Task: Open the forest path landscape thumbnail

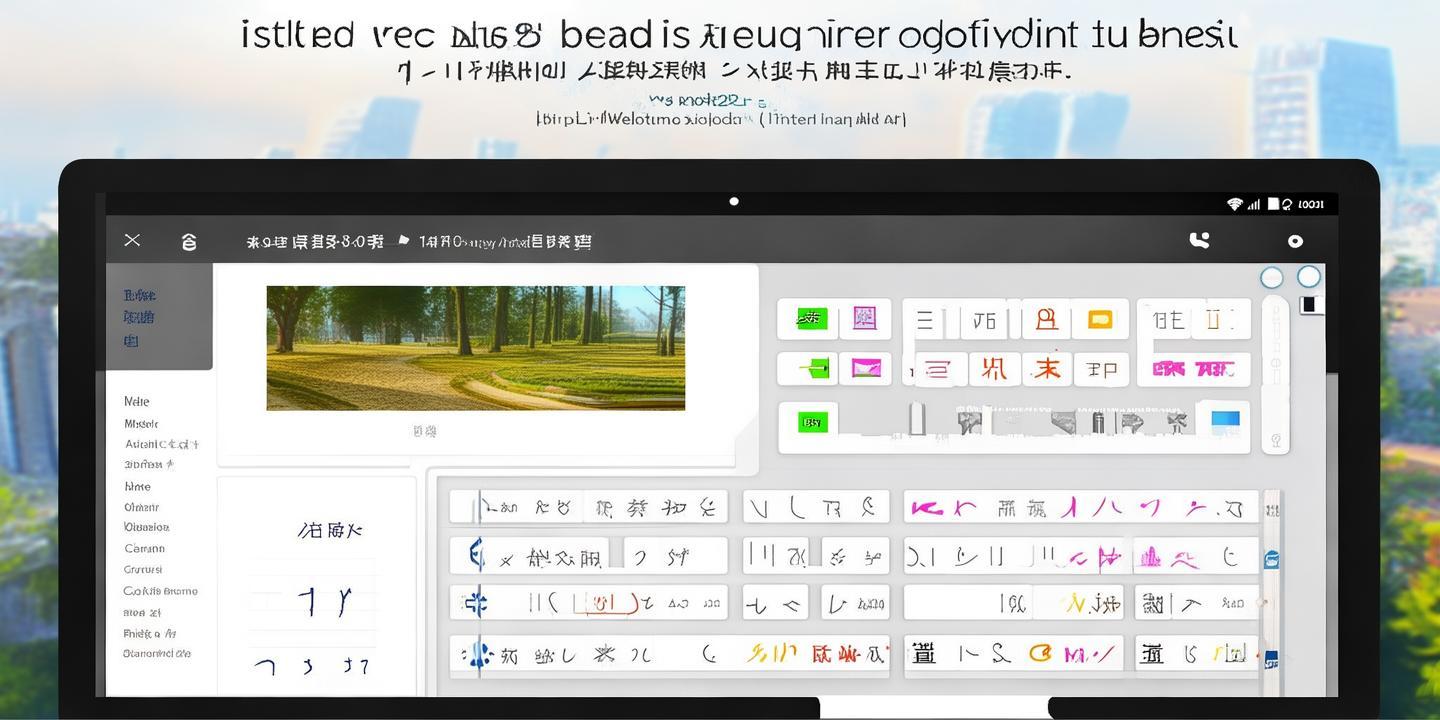Action: (x=475, y=348)
